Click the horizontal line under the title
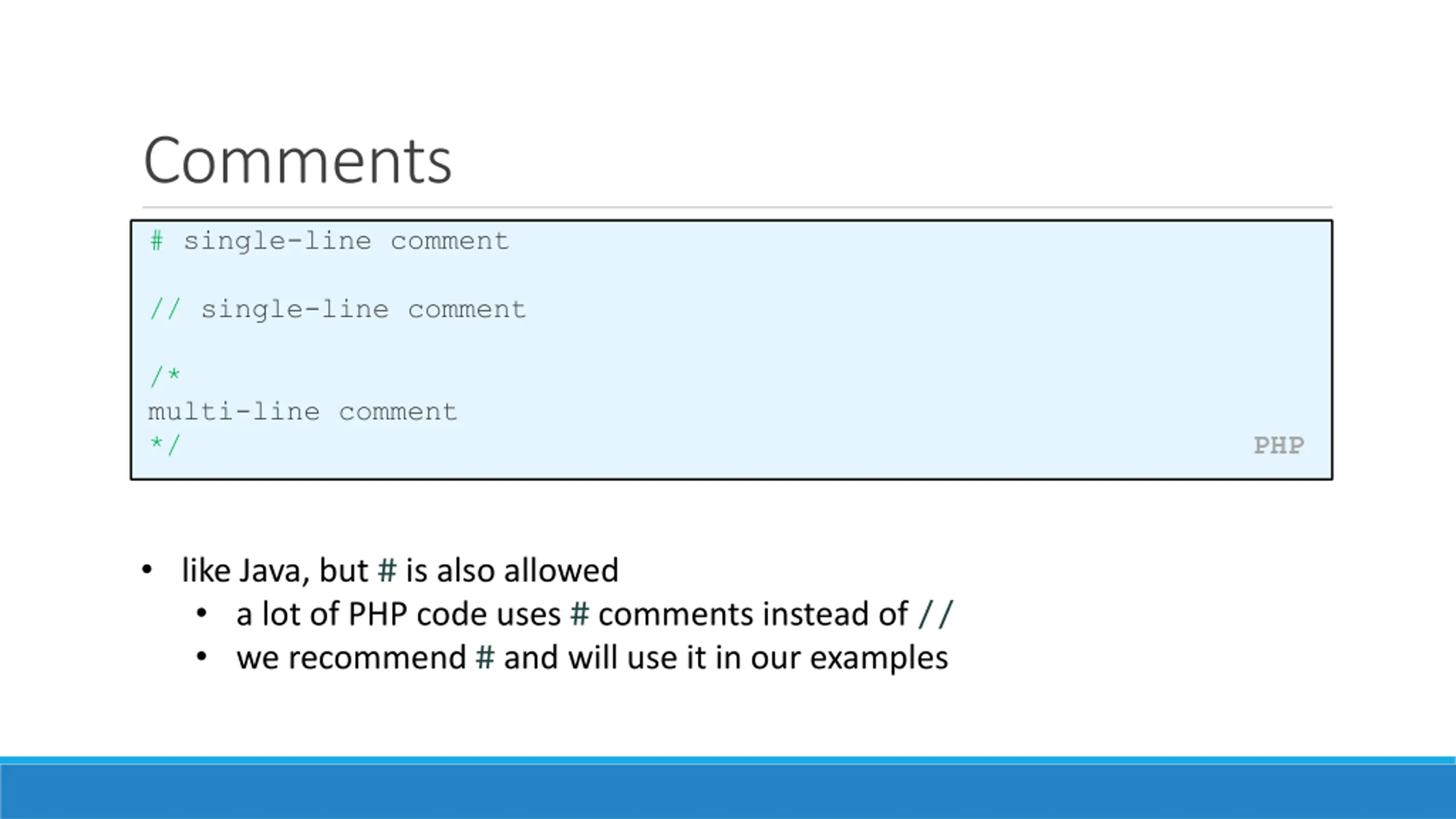The width and height of the screenshot is (1456, 819). click(x=737, y=207)
